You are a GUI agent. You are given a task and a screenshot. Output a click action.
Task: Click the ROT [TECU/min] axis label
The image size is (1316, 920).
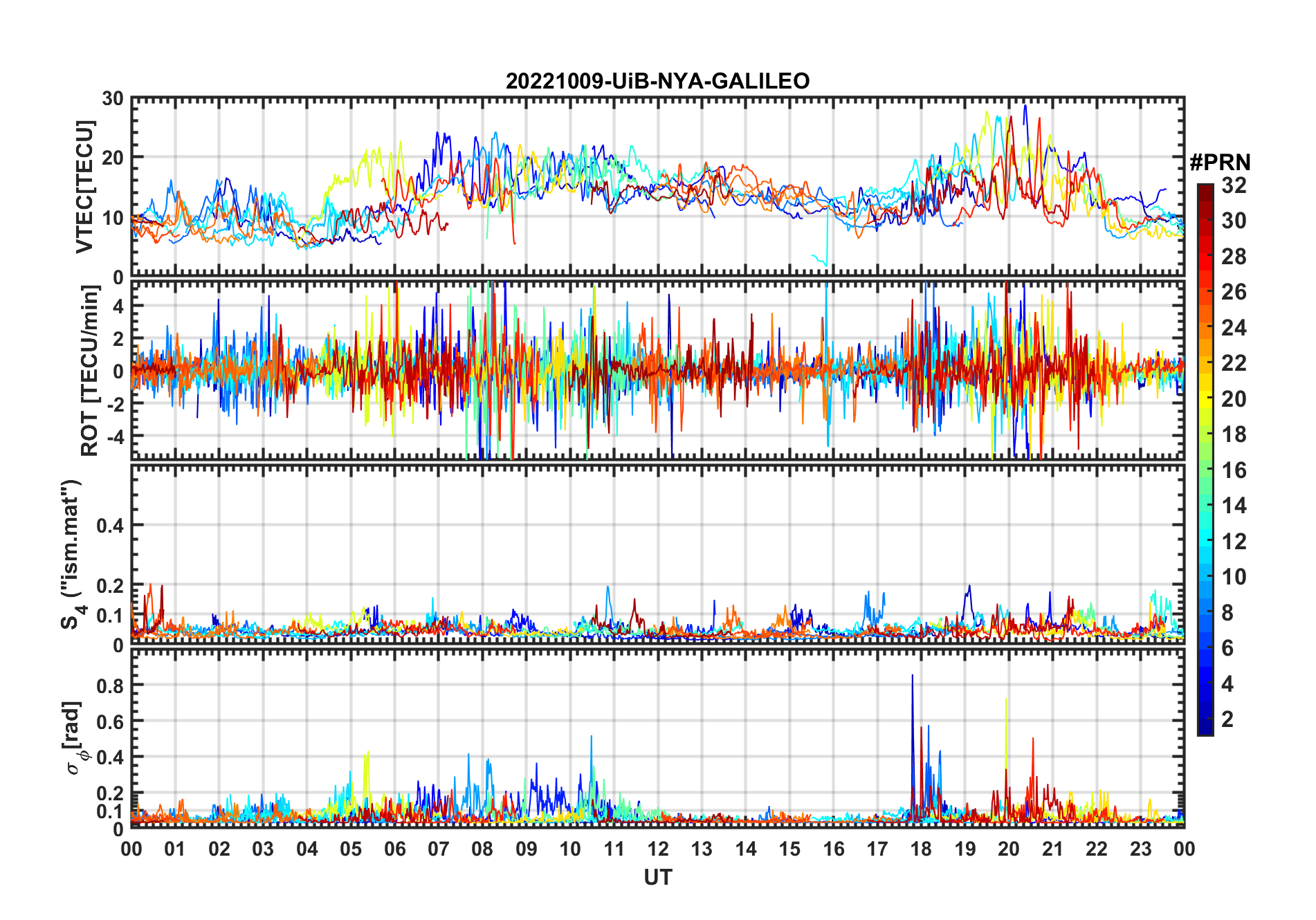pos(90,370)
